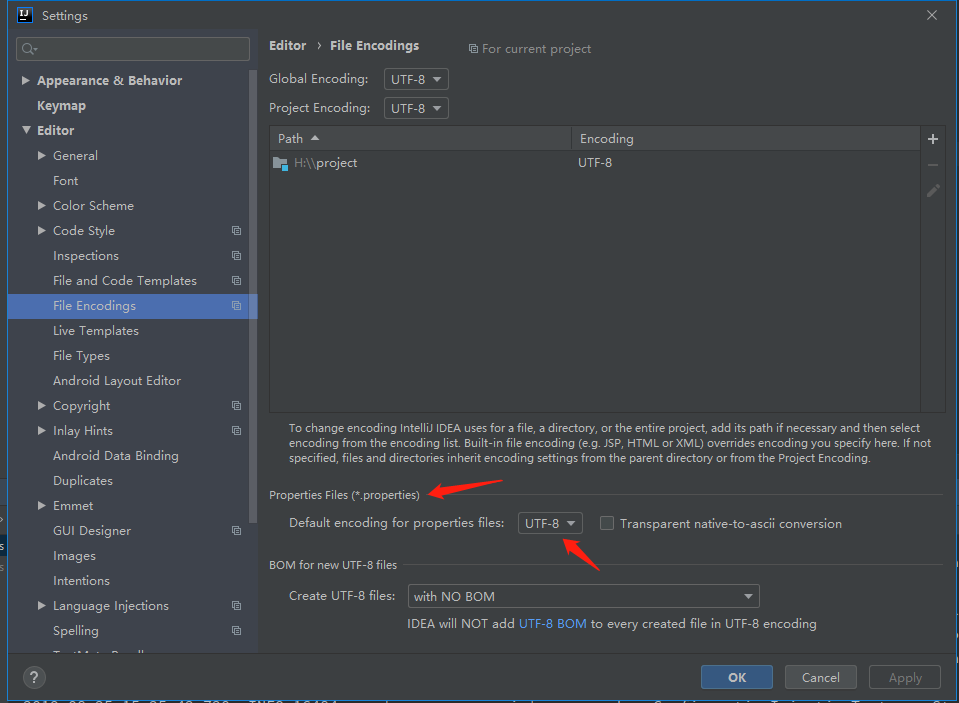The image size is (959, 703).
Task: Expand the Inlay Hints node
Action: tap(42, 431)
